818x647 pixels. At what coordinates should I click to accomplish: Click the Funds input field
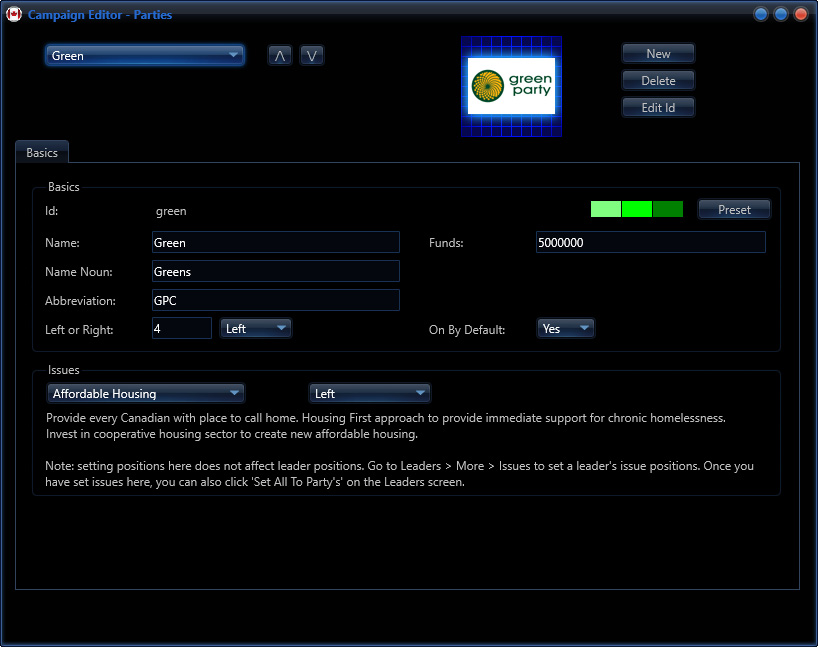pyautogui.click(x=650, y=242)
